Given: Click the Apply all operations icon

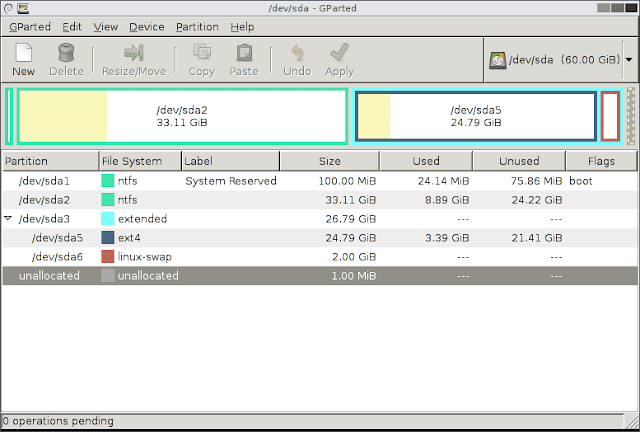Looking at the screenshot, I should tap(340, 53).
